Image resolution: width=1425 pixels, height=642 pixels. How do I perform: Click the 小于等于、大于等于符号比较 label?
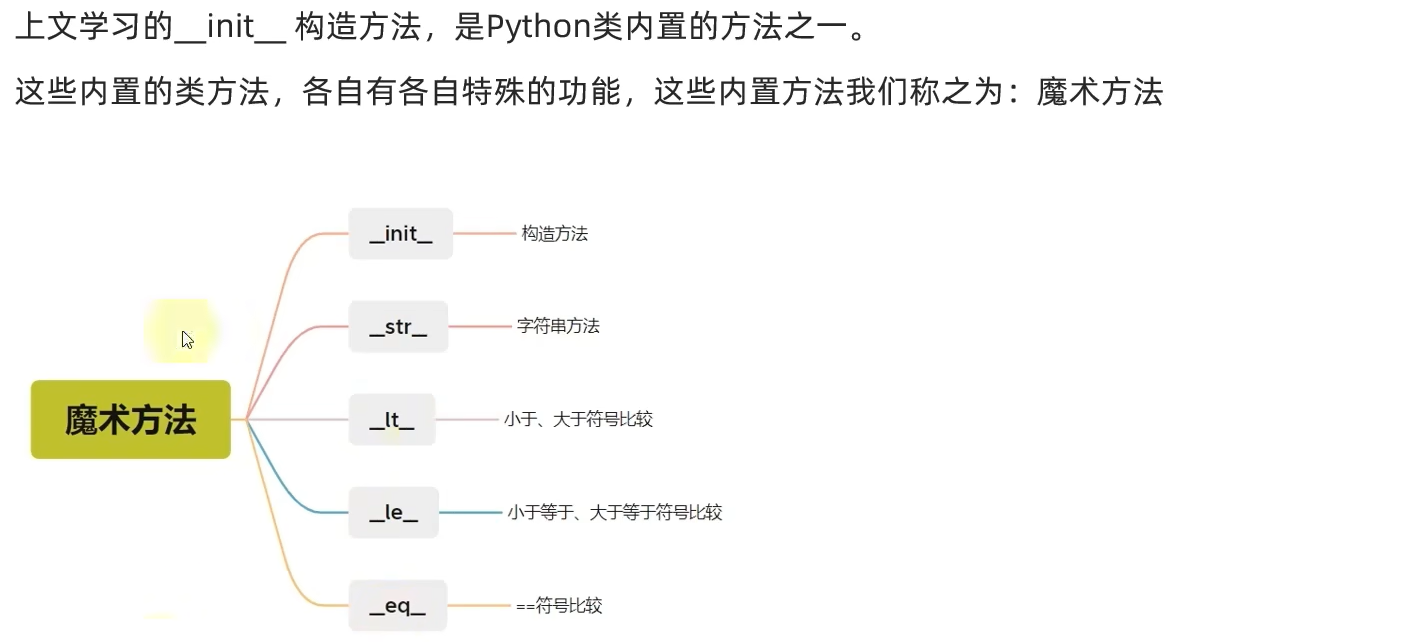pyautogui.click(x=614, y=513)
